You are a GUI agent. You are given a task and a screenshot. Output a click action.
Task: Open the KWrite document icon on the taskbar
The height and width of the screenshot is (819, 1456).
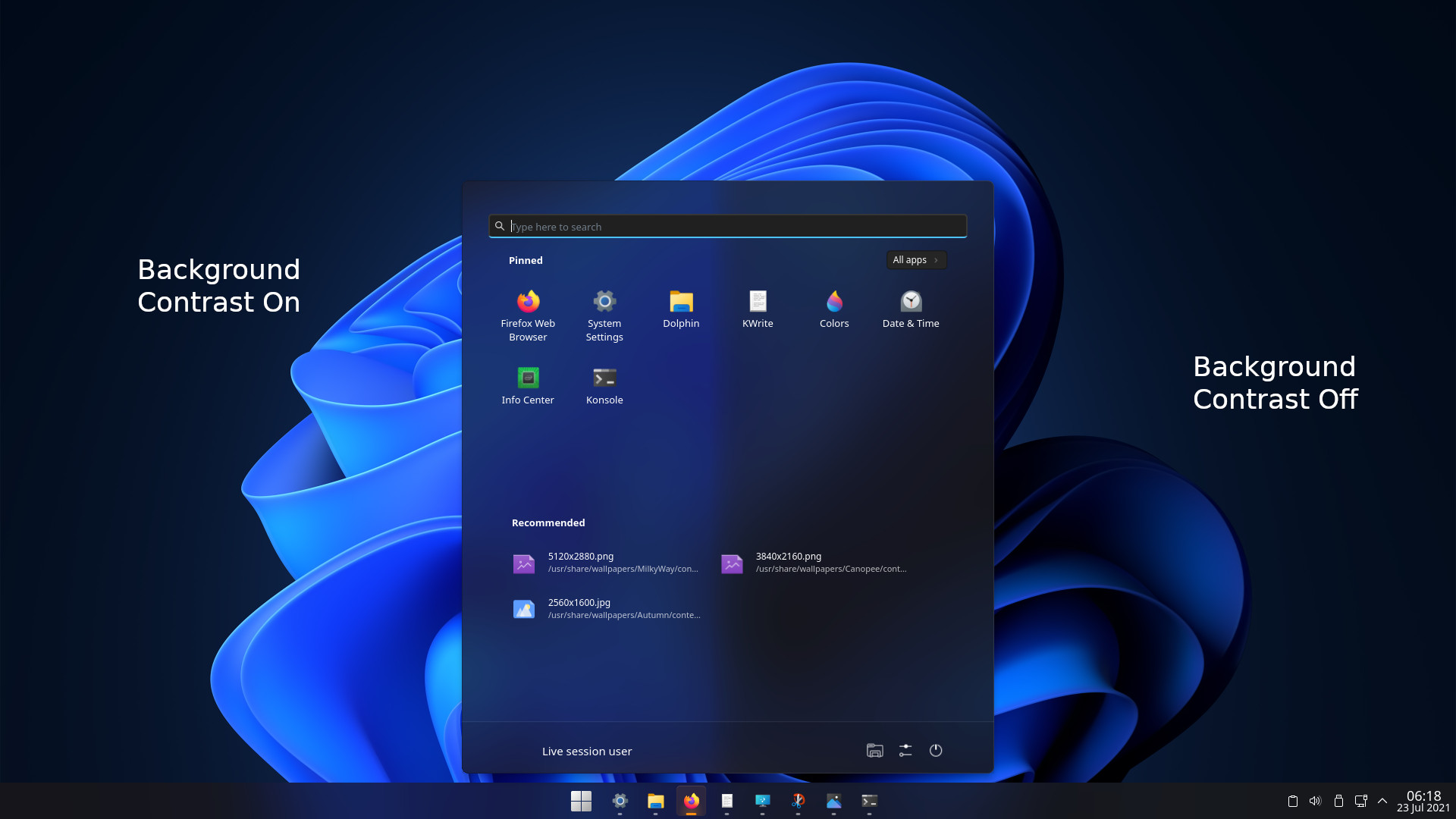point(726,801)
